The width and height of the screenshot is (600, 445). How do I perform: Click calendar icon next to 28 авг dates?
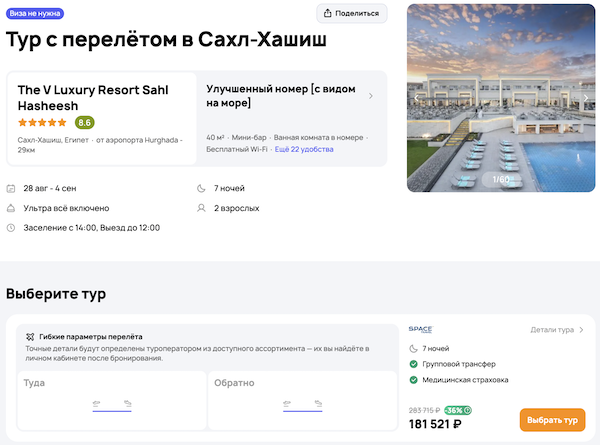11,188
